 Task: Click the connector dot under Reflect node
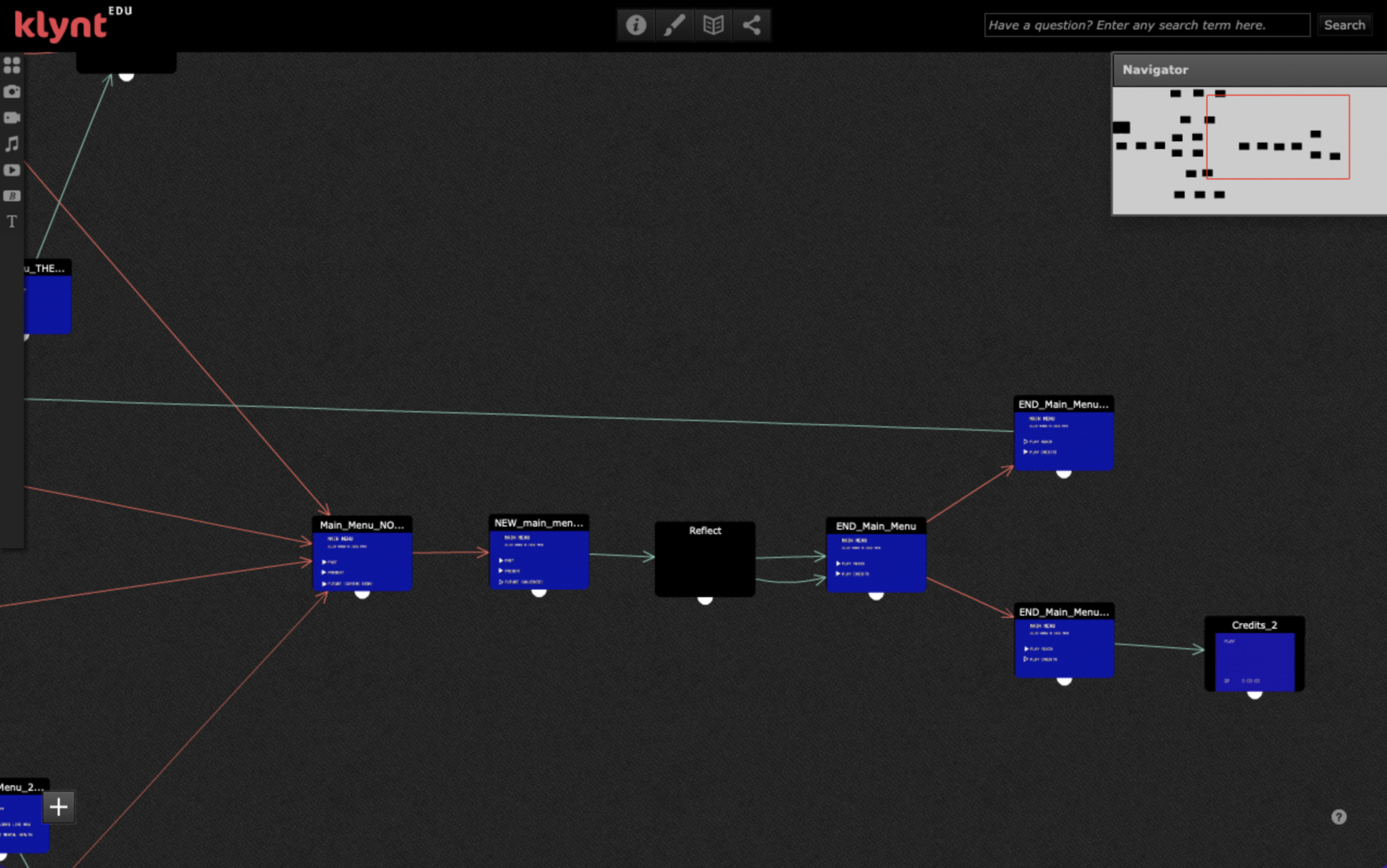(x=705, y=599)
